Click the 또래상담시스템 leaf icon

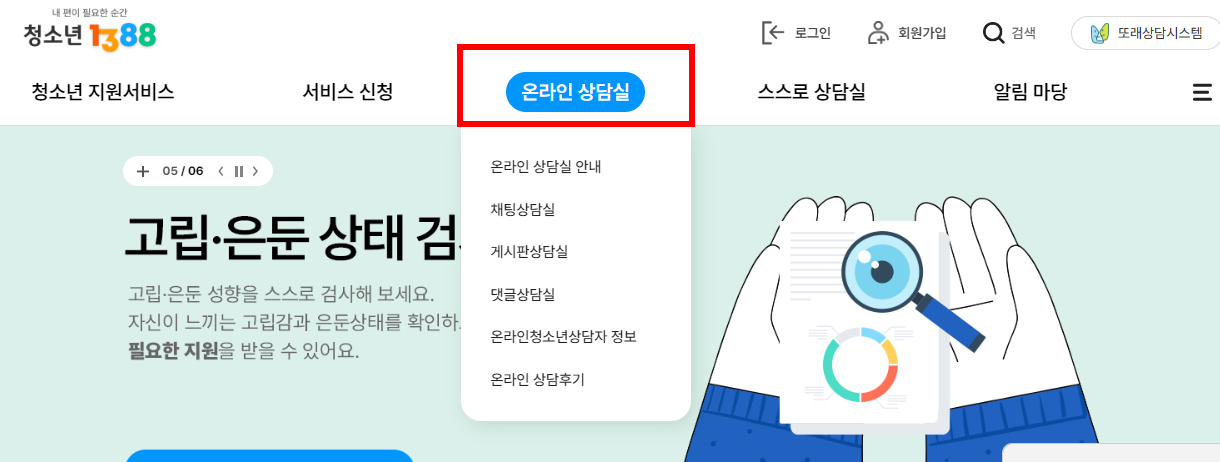tap(1099, 33)
